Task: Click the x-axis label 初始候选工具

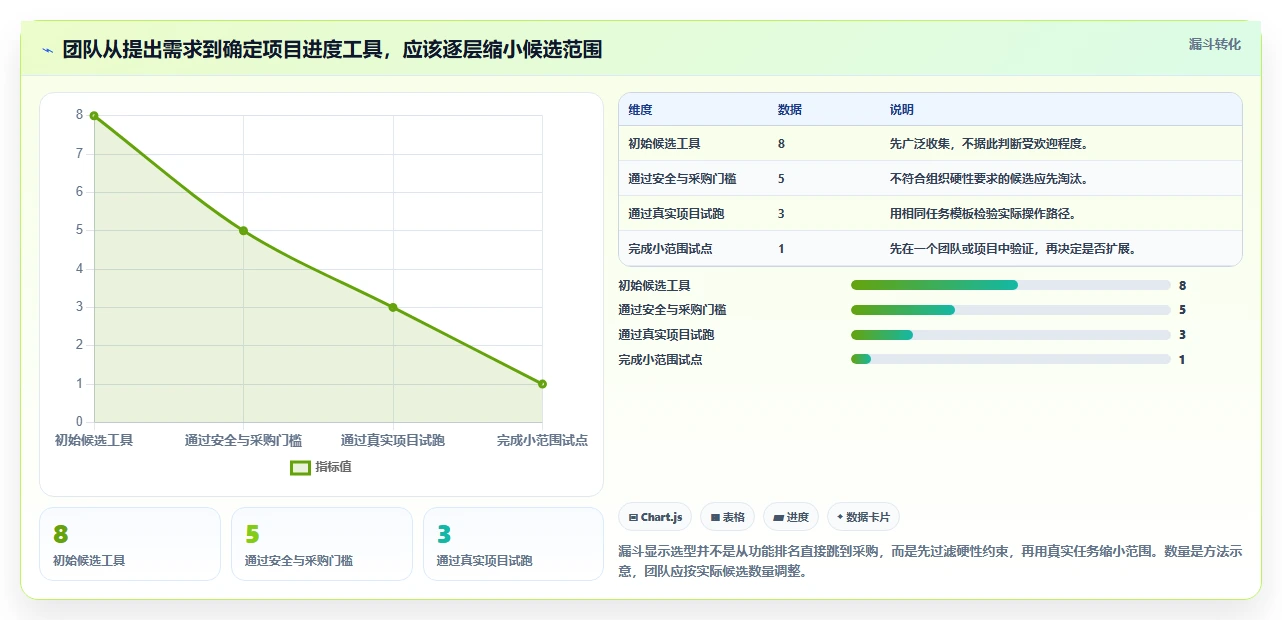Action: tap(94, 440)
